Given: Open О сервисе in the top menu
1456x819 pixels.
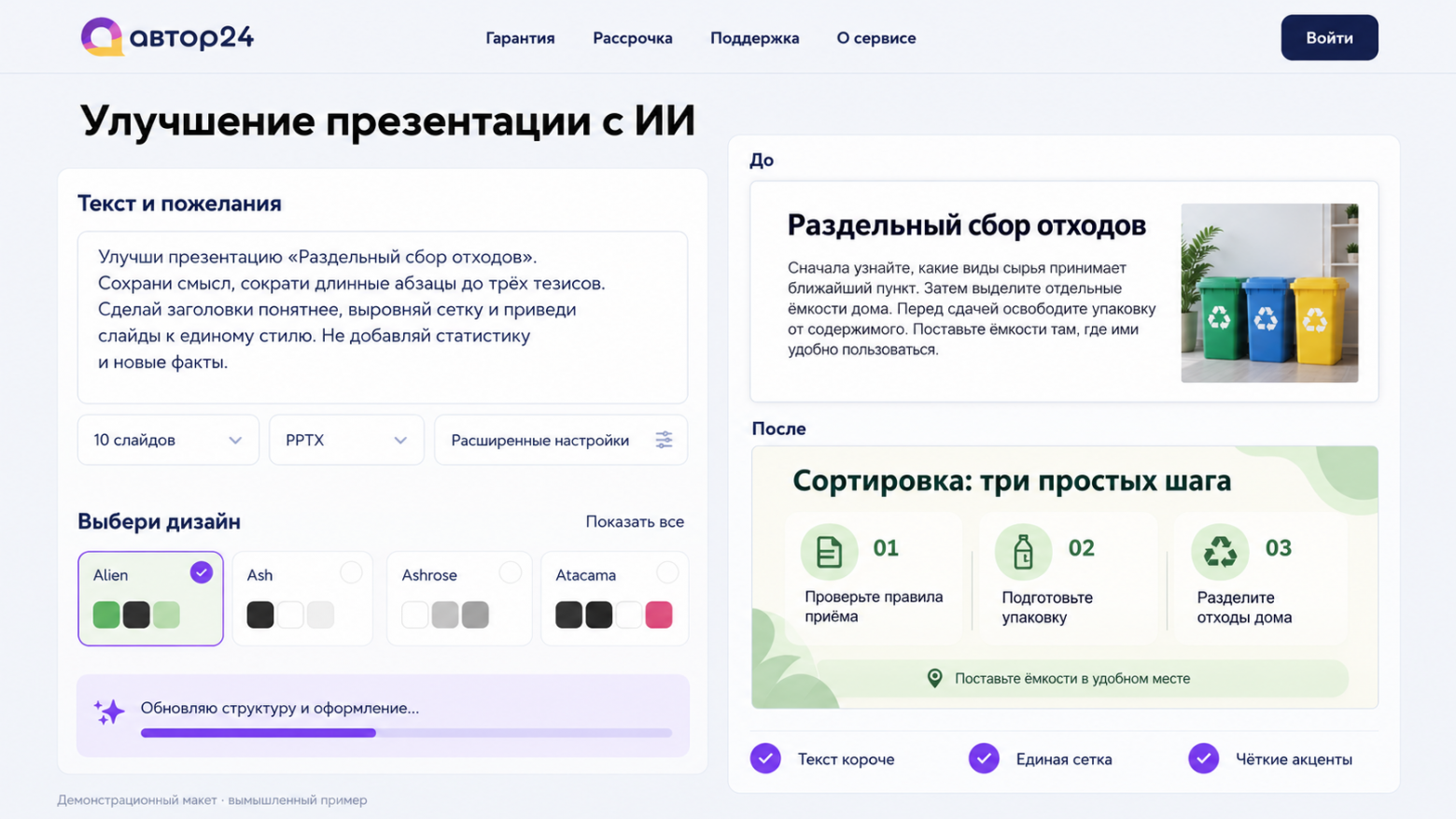Looking at the screenshot, I should (x=876, y=38).
